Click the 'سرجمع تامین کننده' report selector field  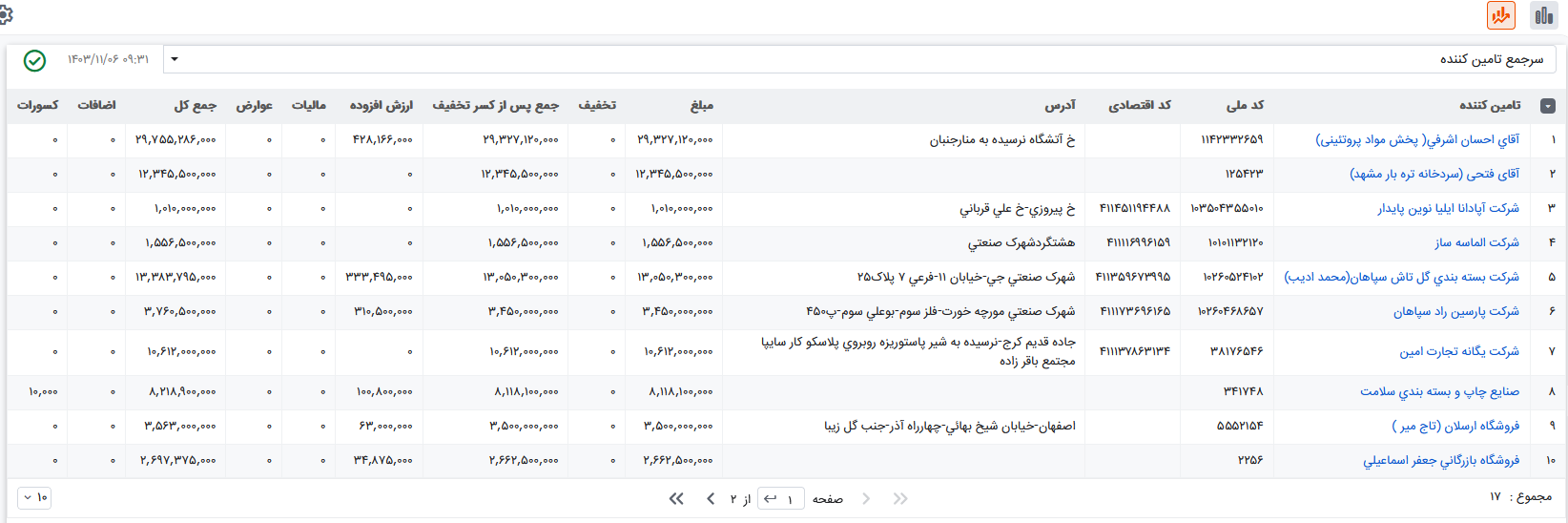coord(858,59)
